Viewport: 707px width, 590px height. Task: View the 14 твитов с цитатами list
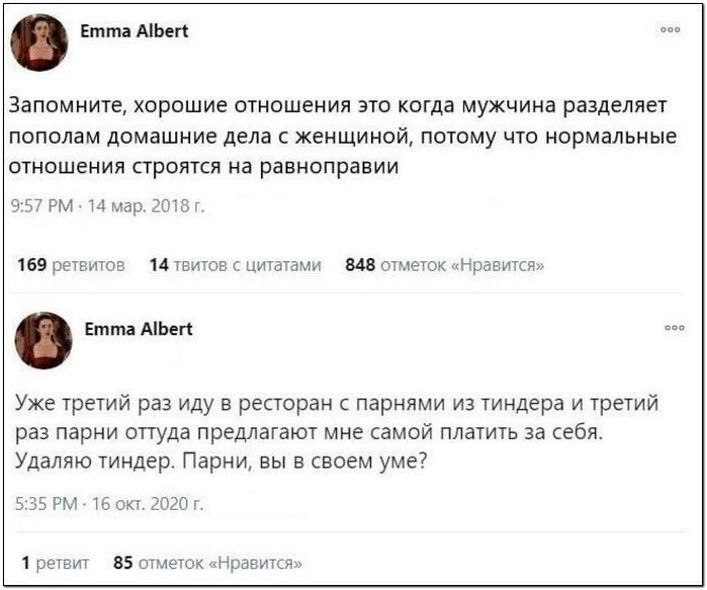pos(235,265)
